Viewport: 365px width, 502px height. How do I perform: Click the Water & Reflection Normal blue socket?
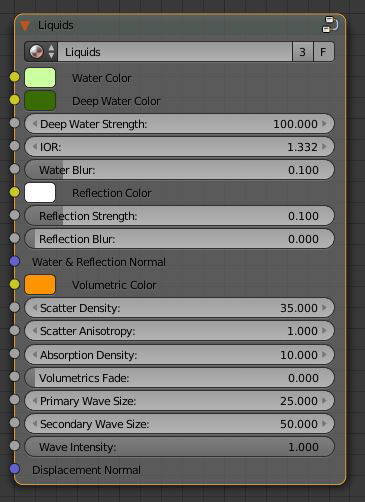point(14,261)
